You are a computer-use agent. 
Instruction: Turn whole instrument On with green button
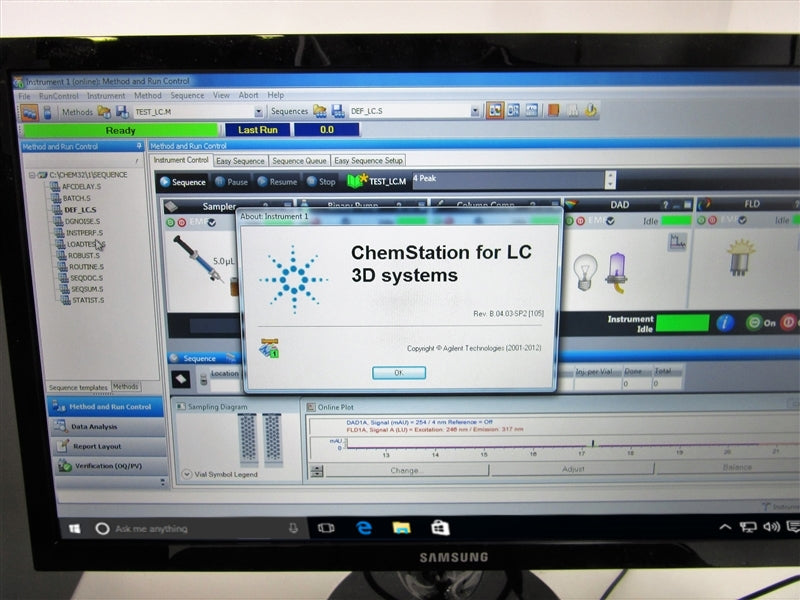pyautogui.click(x=754, y=323)
